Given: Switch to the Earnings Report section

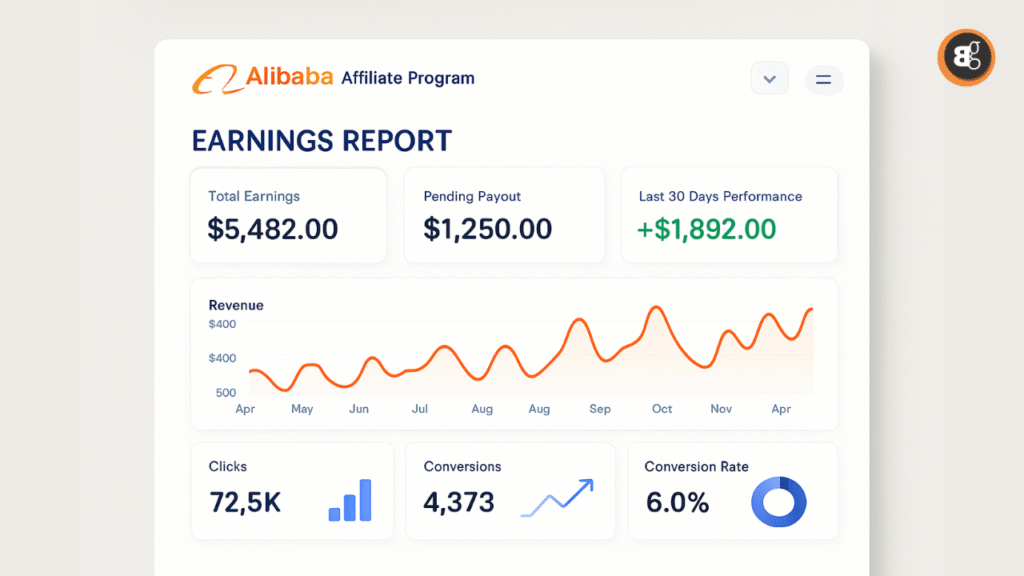Looking at the screenshot, I should tap(321, 140).
